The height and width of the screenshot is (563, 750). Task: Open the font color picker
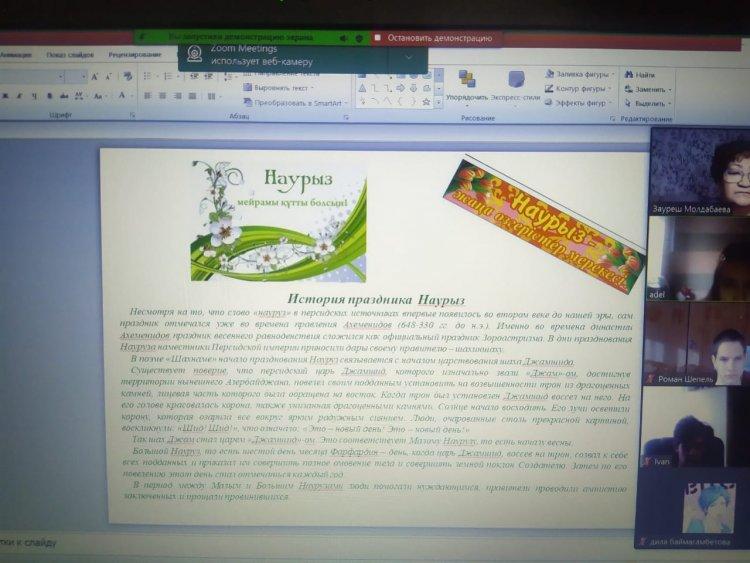point(122,96)
